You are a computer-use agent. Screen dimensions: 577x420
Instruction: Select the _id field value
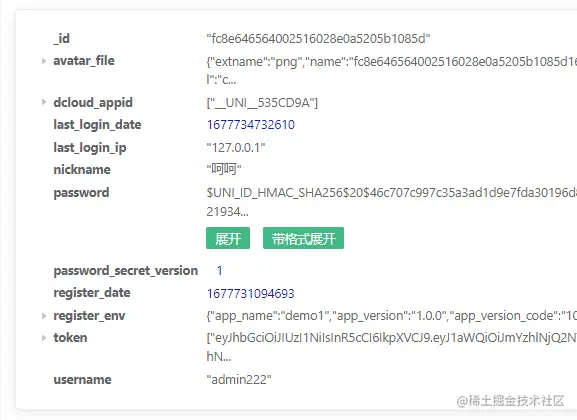pos(318,38)
